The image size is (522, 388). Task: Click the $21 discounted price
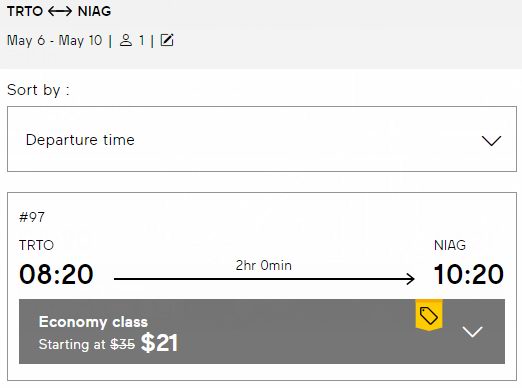tap(159, 343)
